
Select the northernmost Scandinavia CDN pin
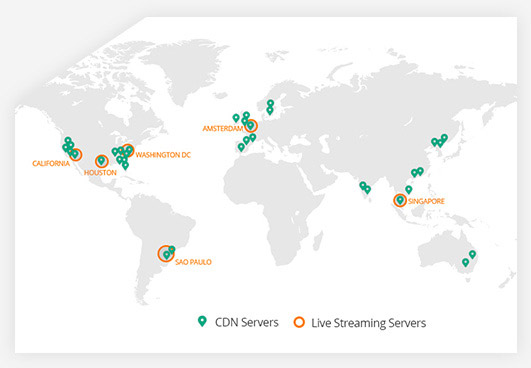coord(270,103)
